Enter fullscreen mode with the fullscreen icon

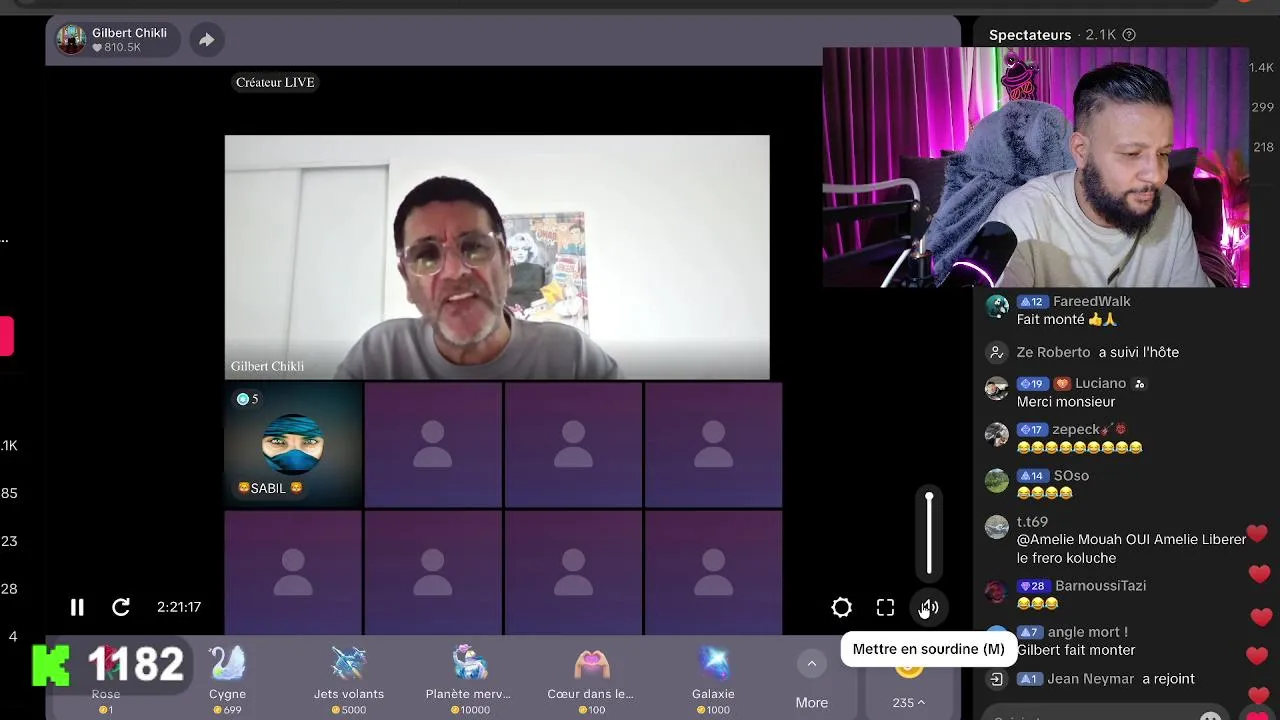(x=886, y=607)
